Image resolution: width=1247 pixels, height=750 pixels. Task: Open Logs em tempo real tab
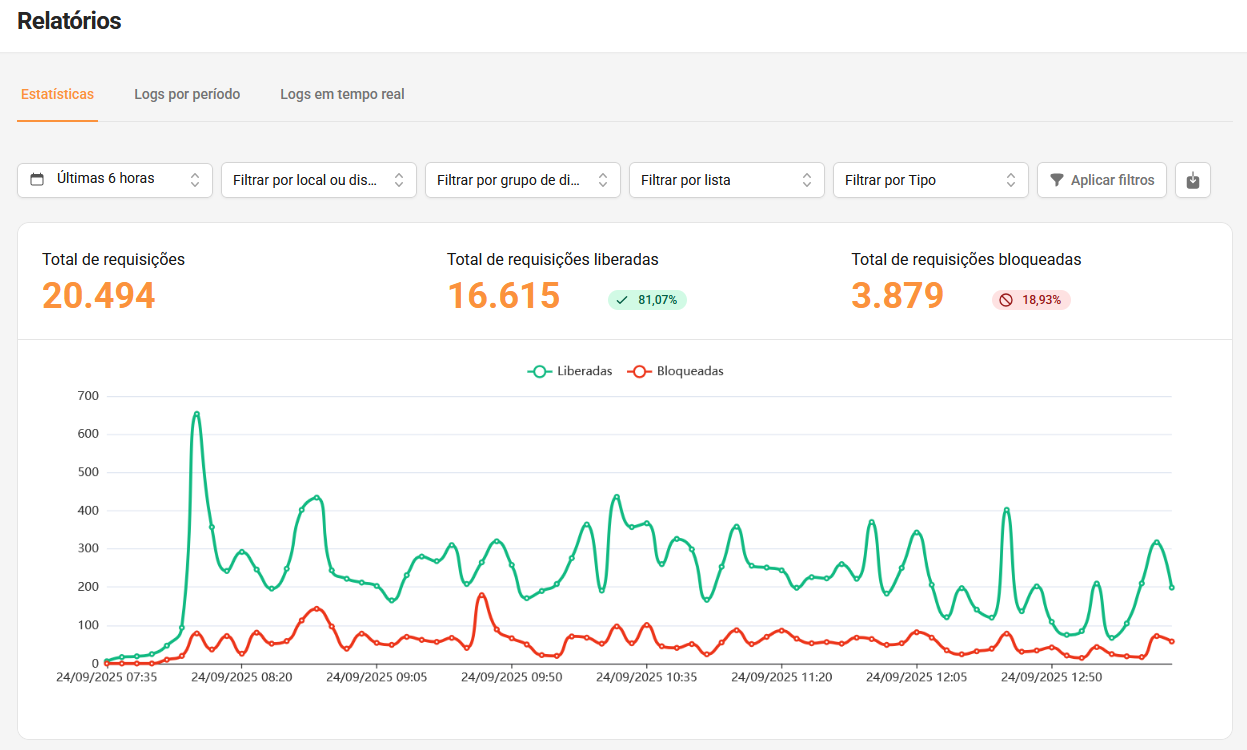(x=342, y=95)
